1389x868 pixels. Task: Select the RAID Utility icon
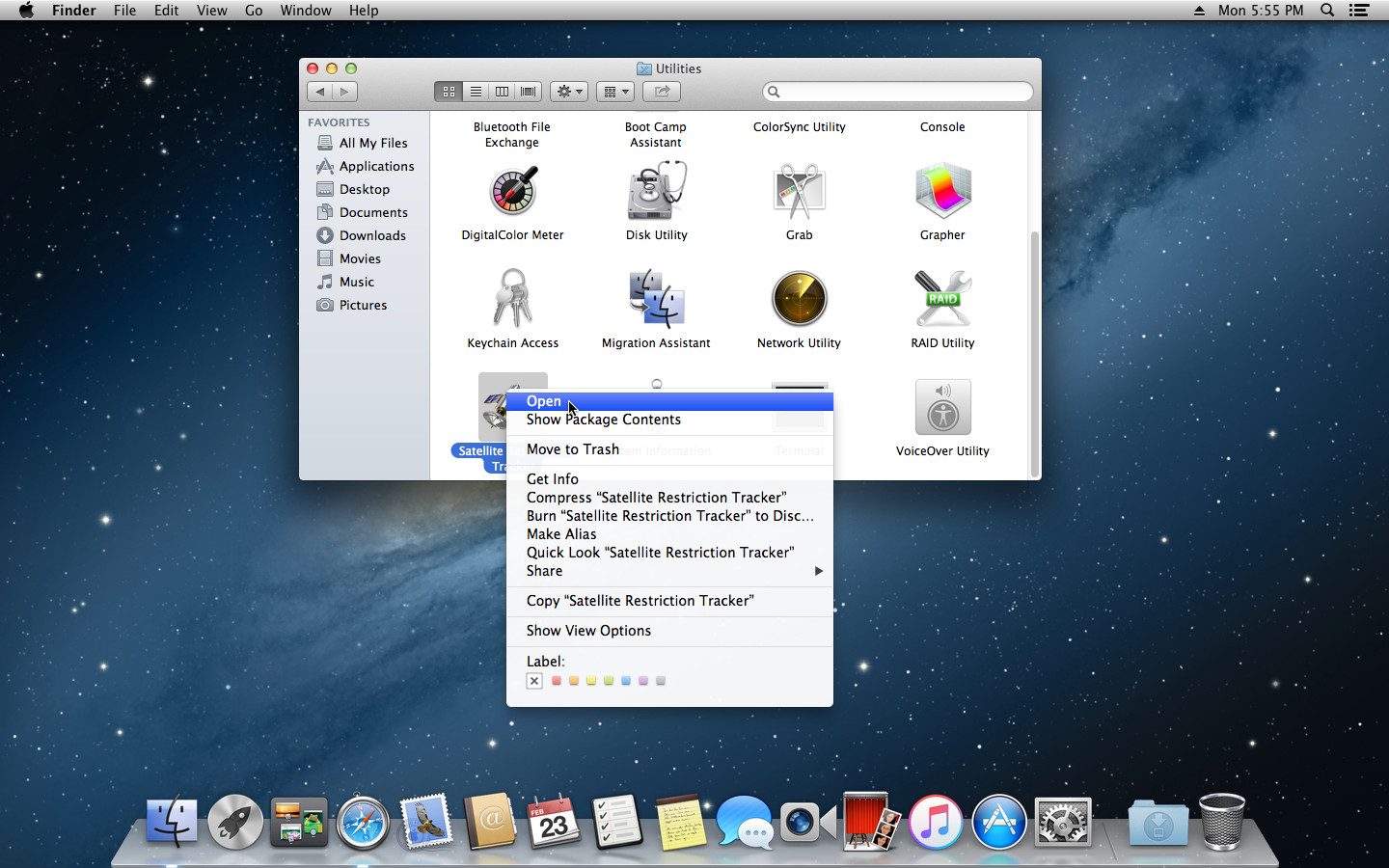pyautogui.click(x=942, y=299)
